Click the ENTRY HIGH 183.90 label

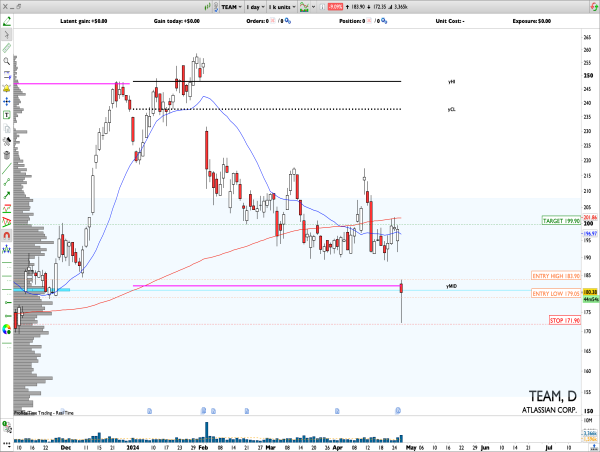click(x=556, y=276)
